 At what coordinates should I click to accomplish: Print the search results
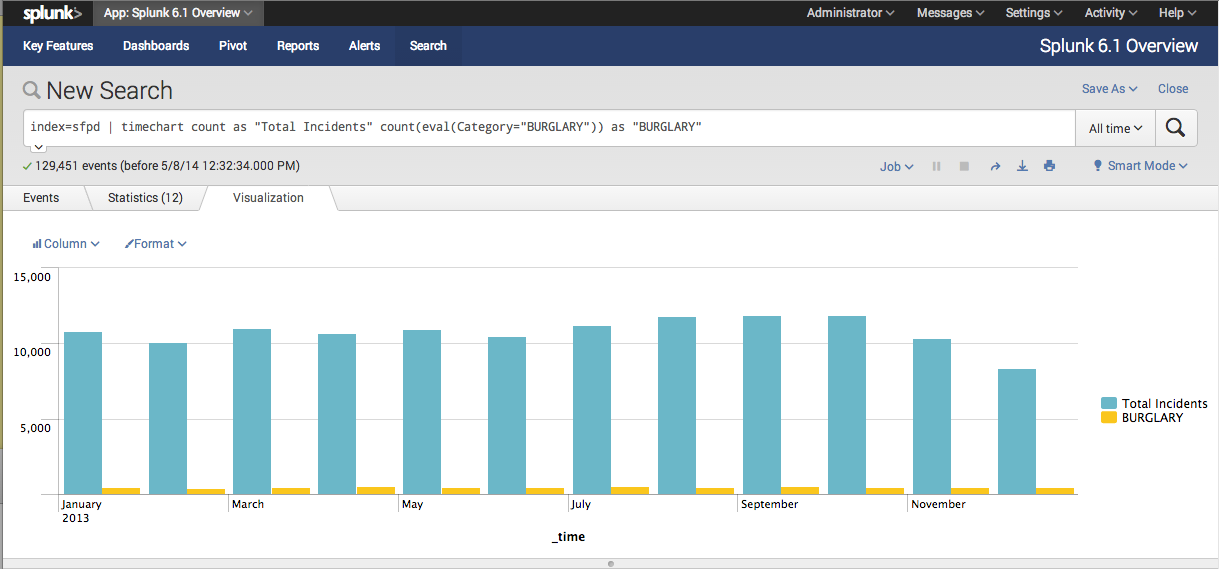pyautogui.click(x=1049, y=166)
